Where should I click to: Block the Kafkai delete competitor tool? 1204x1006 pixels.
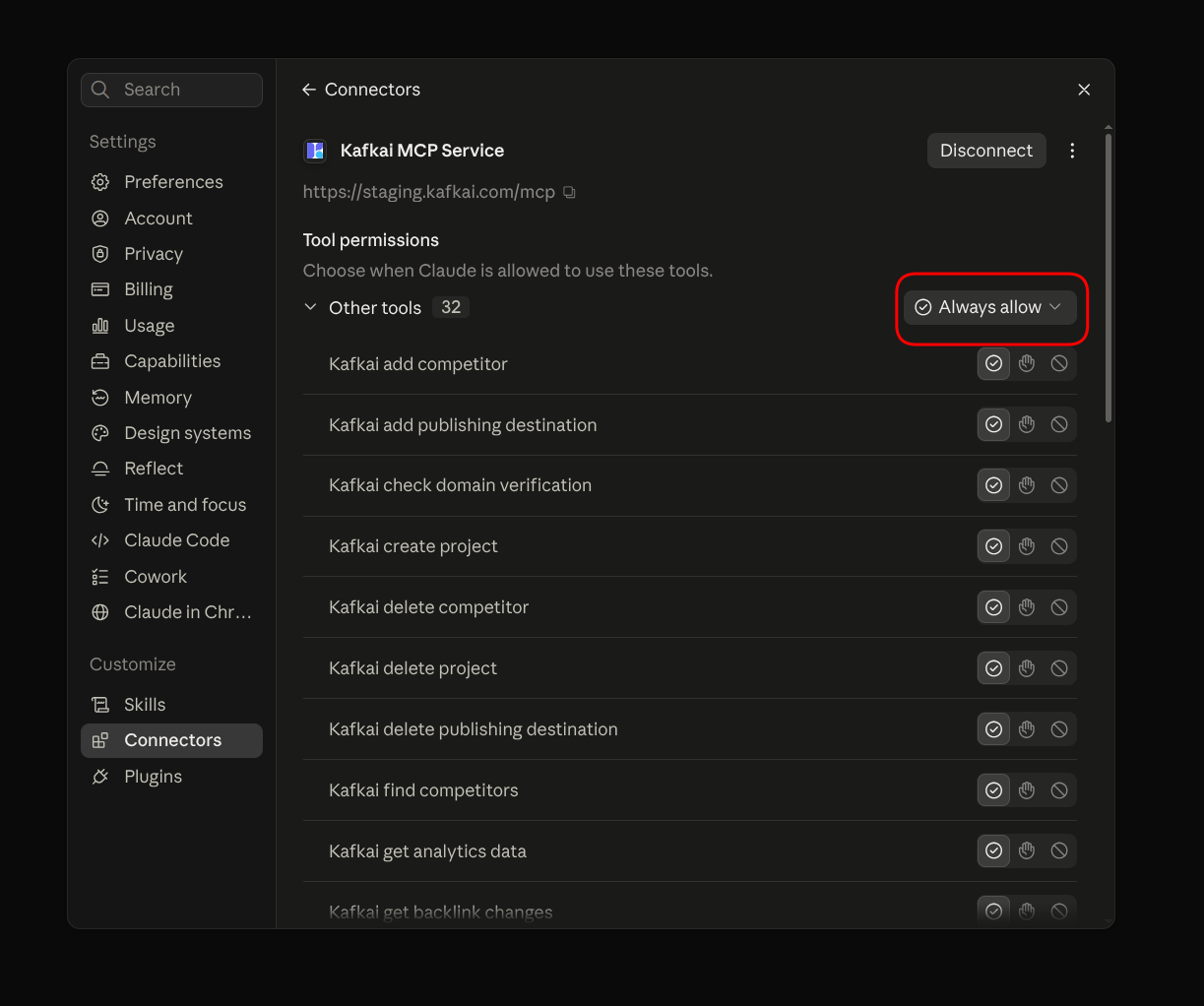(1059, 607)
